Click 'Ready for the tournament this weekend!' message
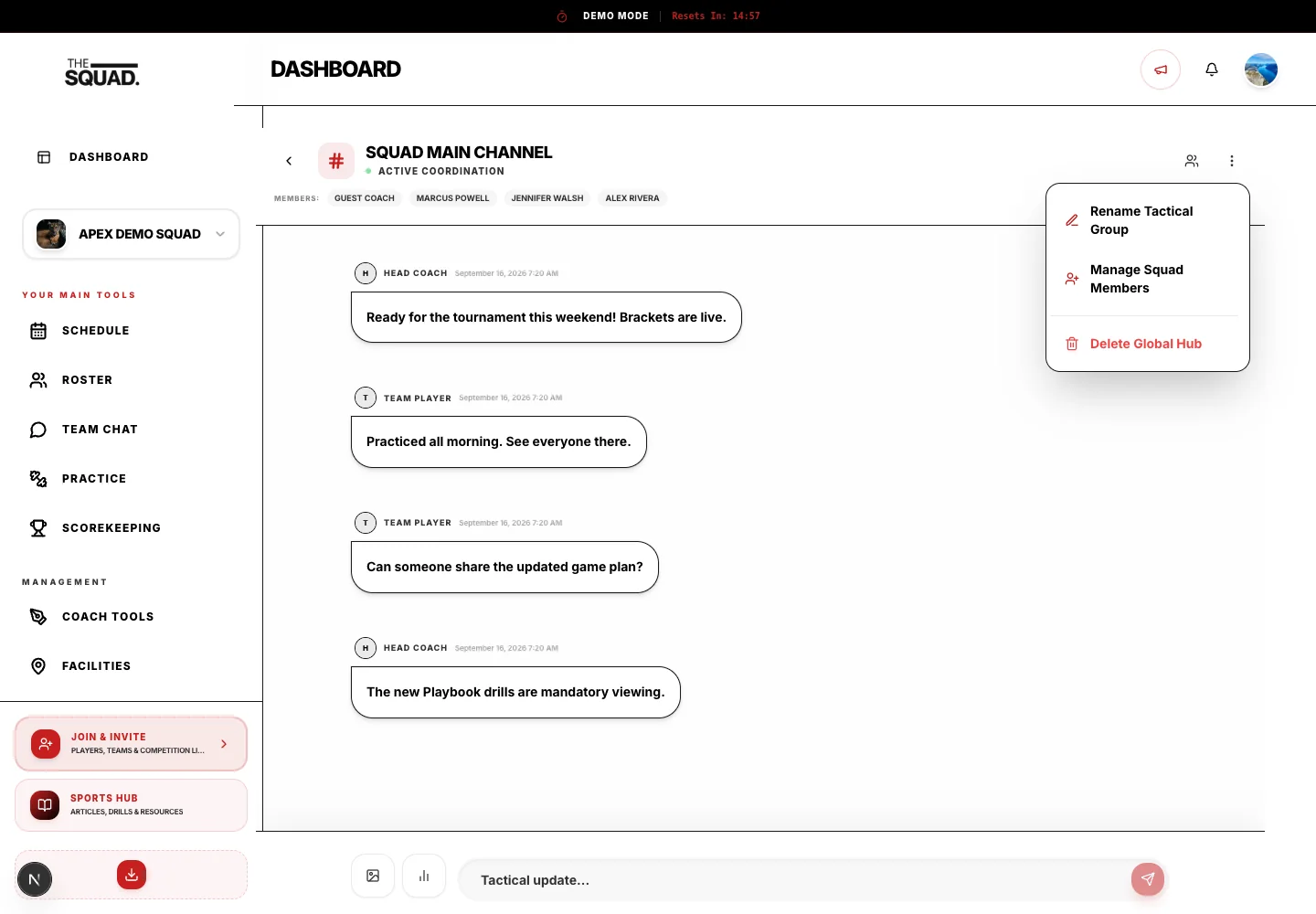 coord(547,317)
